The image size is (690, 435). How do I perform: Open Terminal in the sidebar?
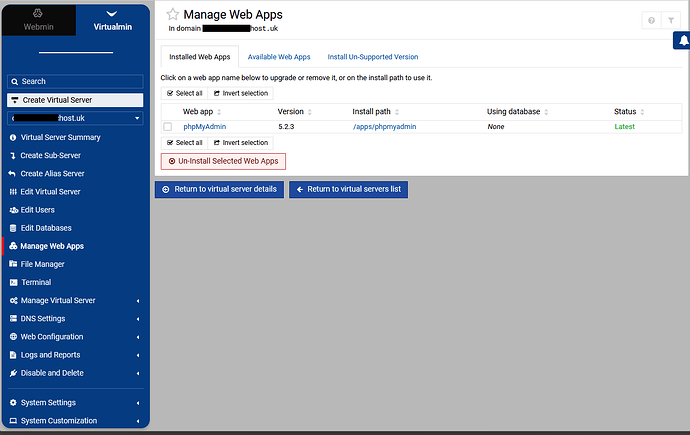36,282
